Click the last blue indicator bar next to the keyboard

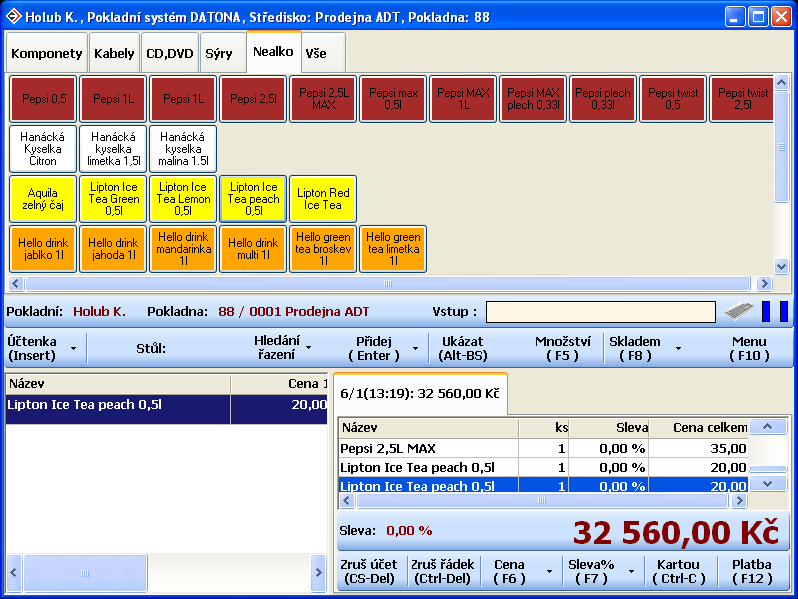point(784,311)
